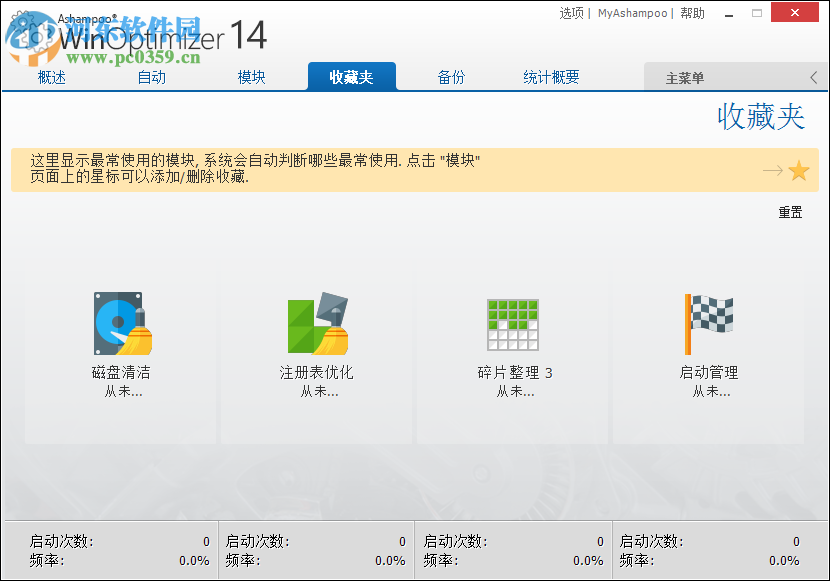Open the 模块 modules page
Screen dimensions: 830x581
(x=253, y=75)
